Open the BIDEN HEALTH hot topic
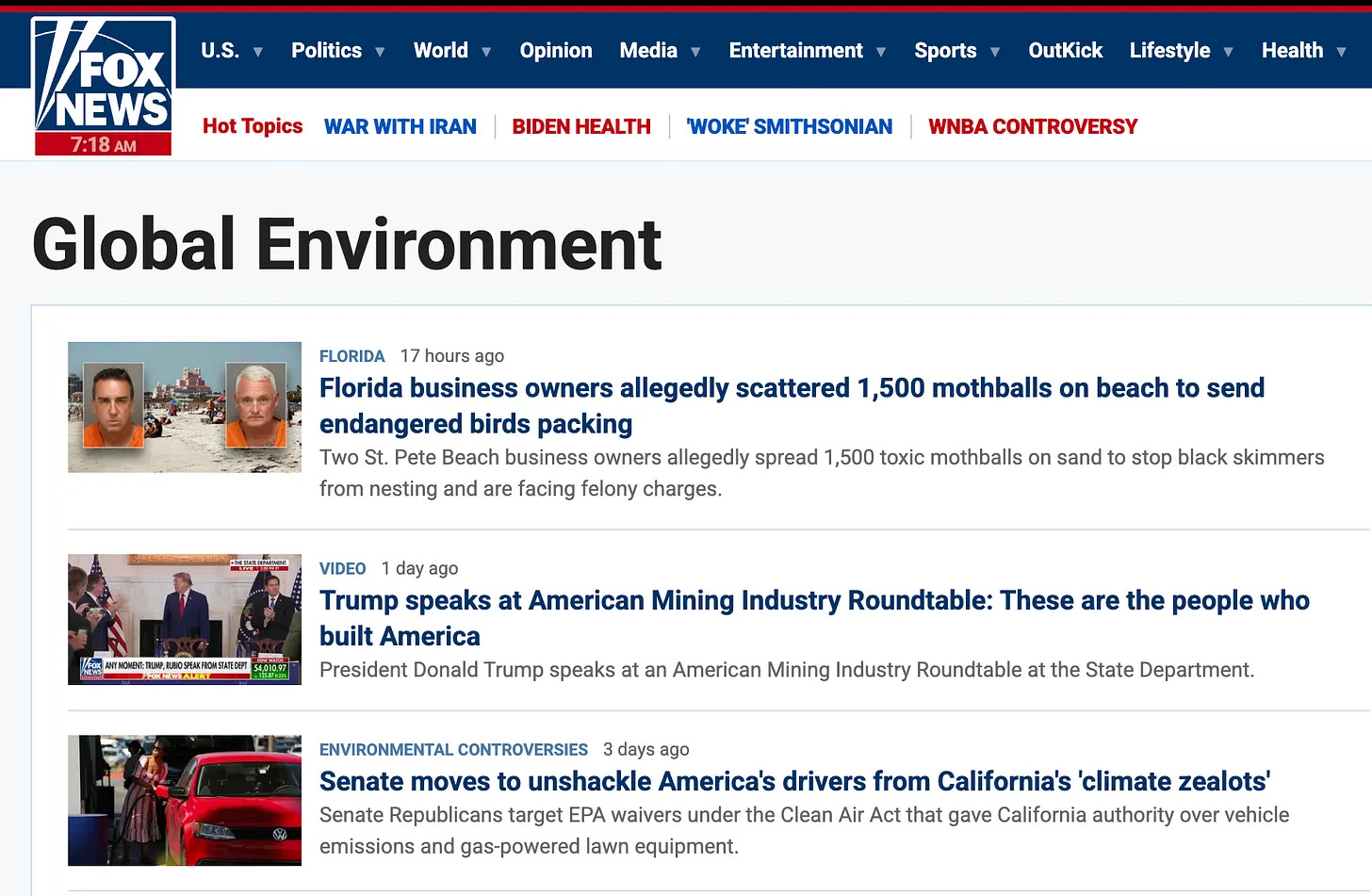This screenshot has height=896, width=1372. pos(581,126)
